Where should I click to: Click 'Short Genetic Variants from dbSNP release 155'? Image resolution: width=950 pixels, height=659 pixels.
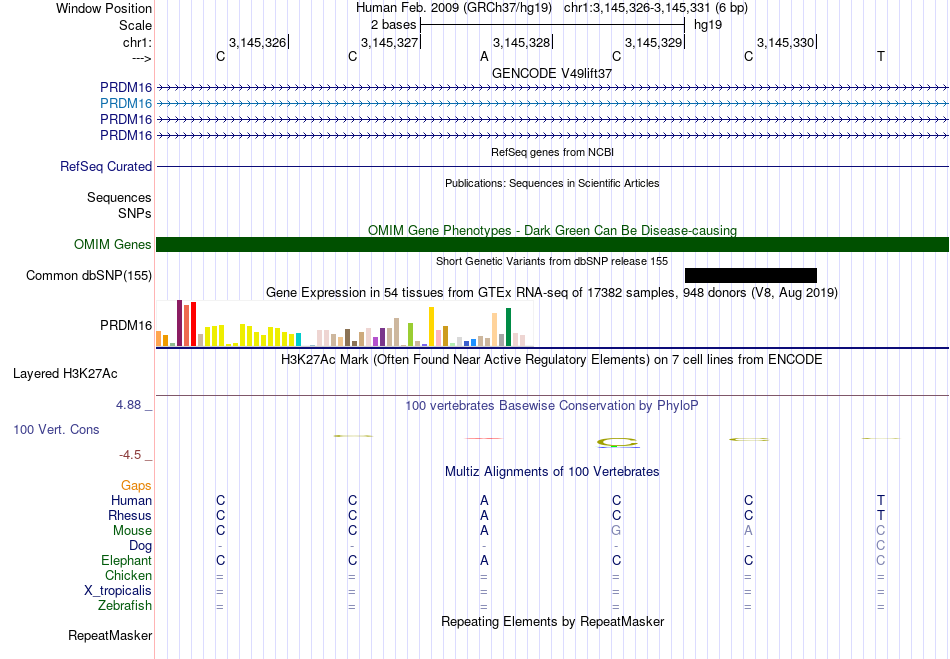tap(552, 261)
